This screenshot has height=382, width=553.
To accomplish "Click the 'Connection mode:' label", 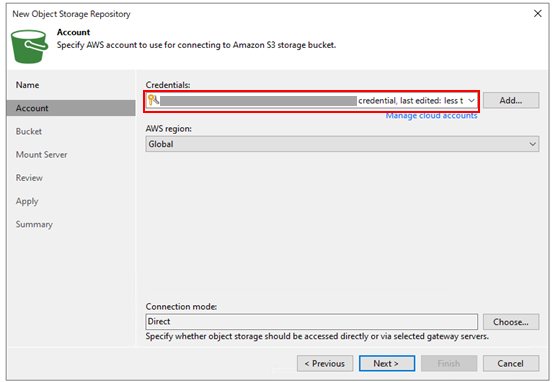I will click(x=181, y=307).
